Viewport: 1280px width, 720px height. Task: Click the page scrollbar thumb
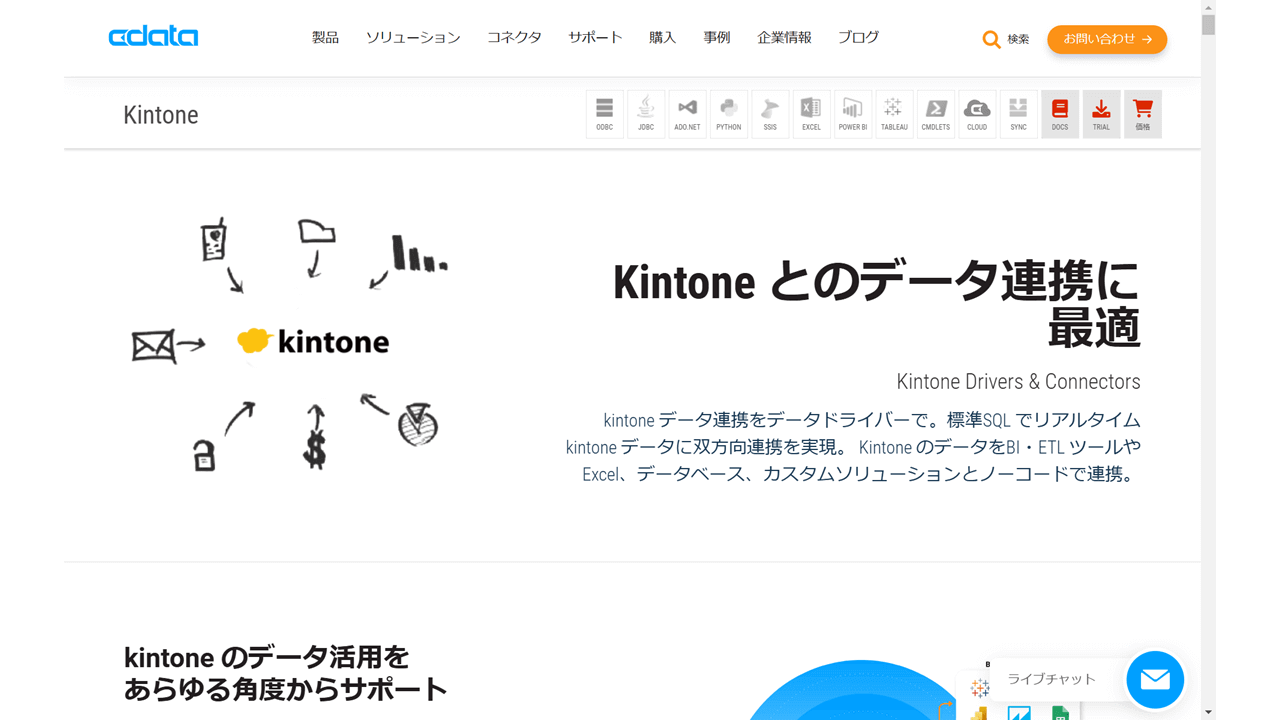(x=1208, y=24)
